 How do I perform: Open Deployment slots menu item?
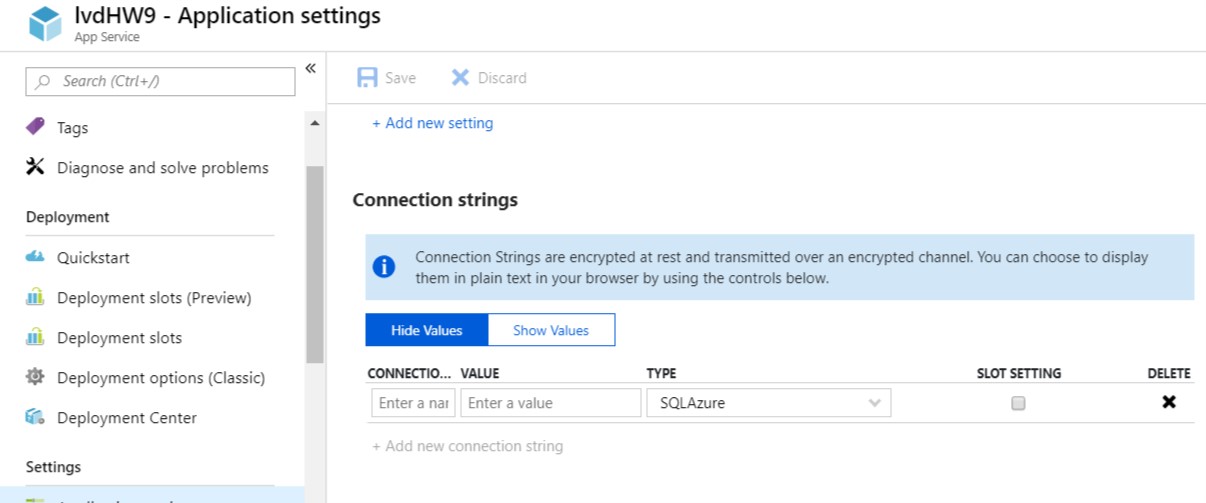[119, 338]
